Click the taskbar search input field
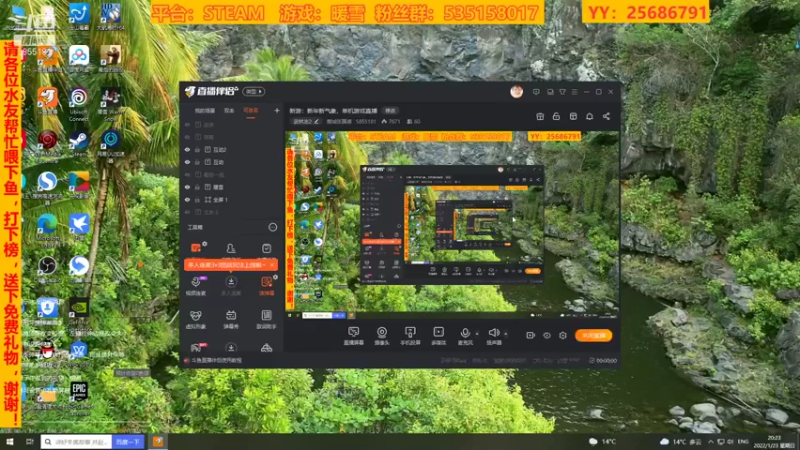The height and width of the screenshot is (450, 800). (77, 441)
